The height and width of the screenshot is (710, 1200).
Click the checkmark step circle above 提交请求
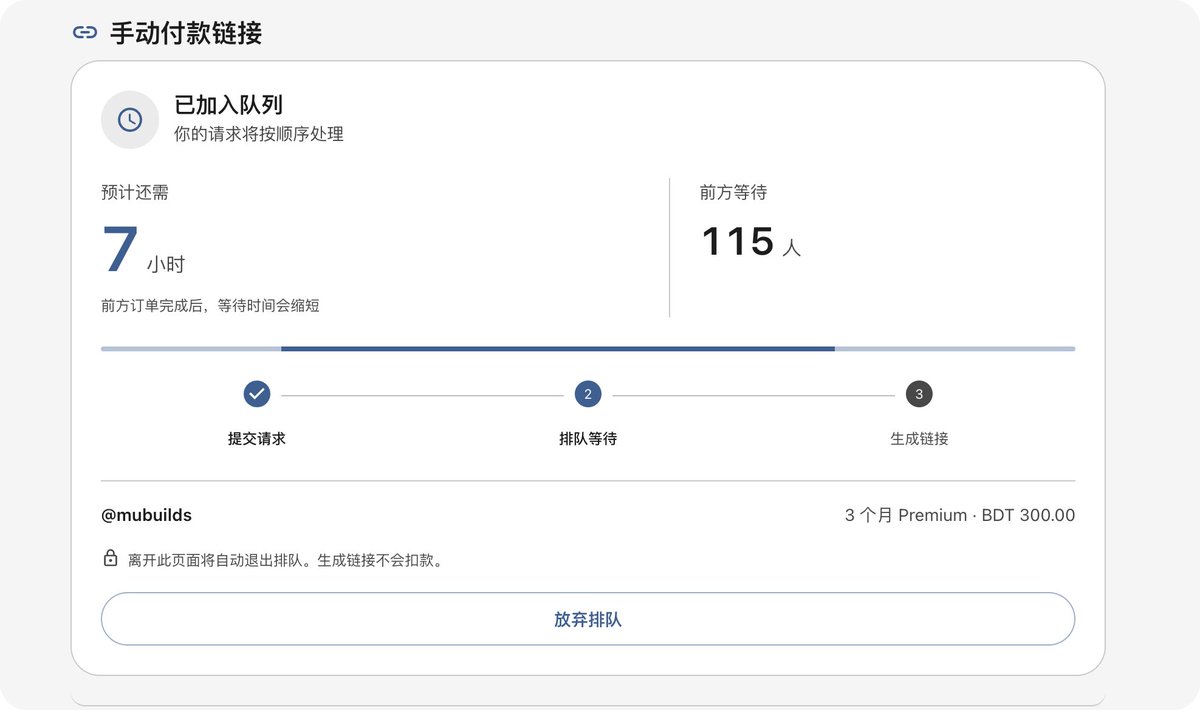[x=257, y=394]
